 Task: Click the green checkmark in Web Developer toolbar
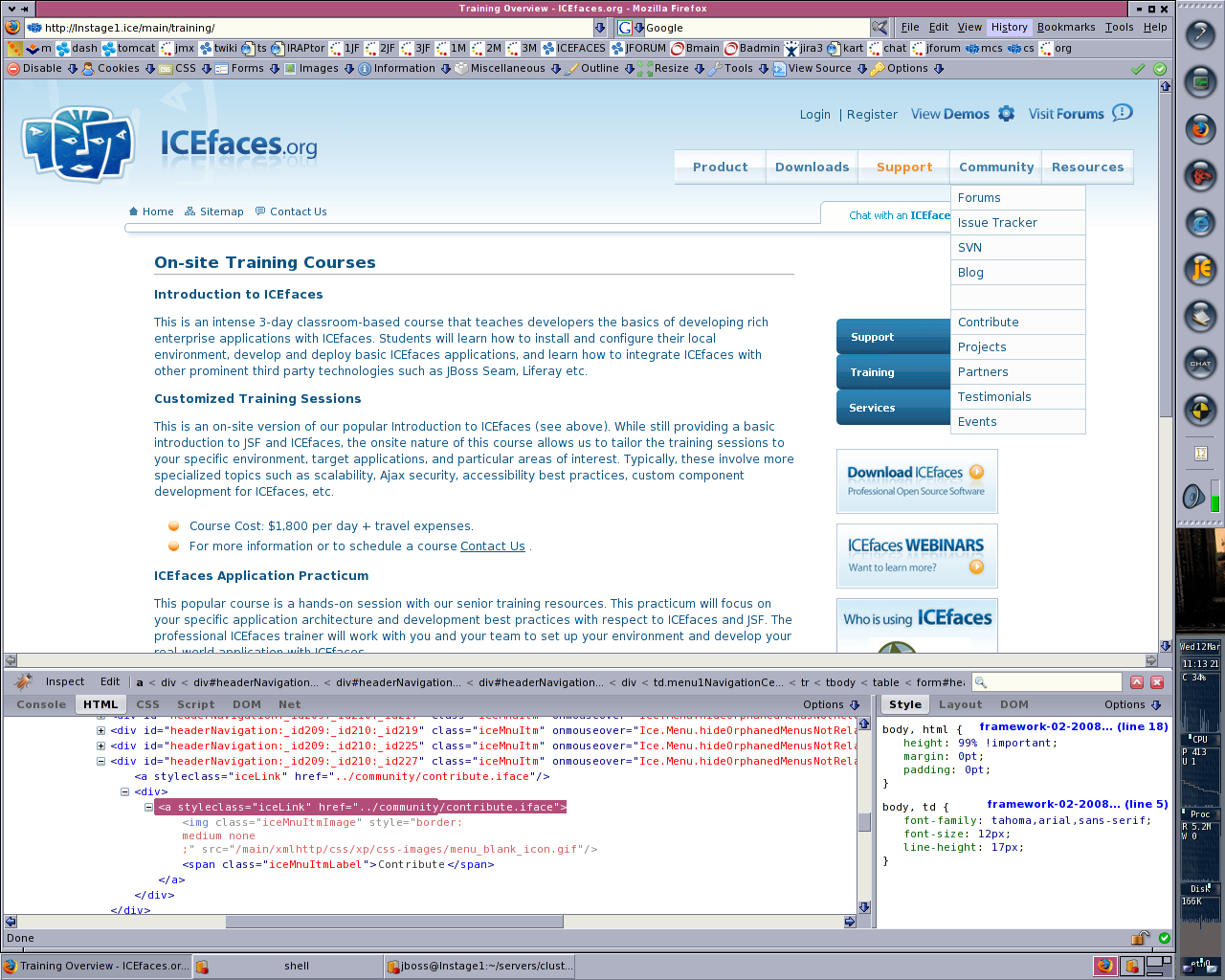(x=1138, y=69)
